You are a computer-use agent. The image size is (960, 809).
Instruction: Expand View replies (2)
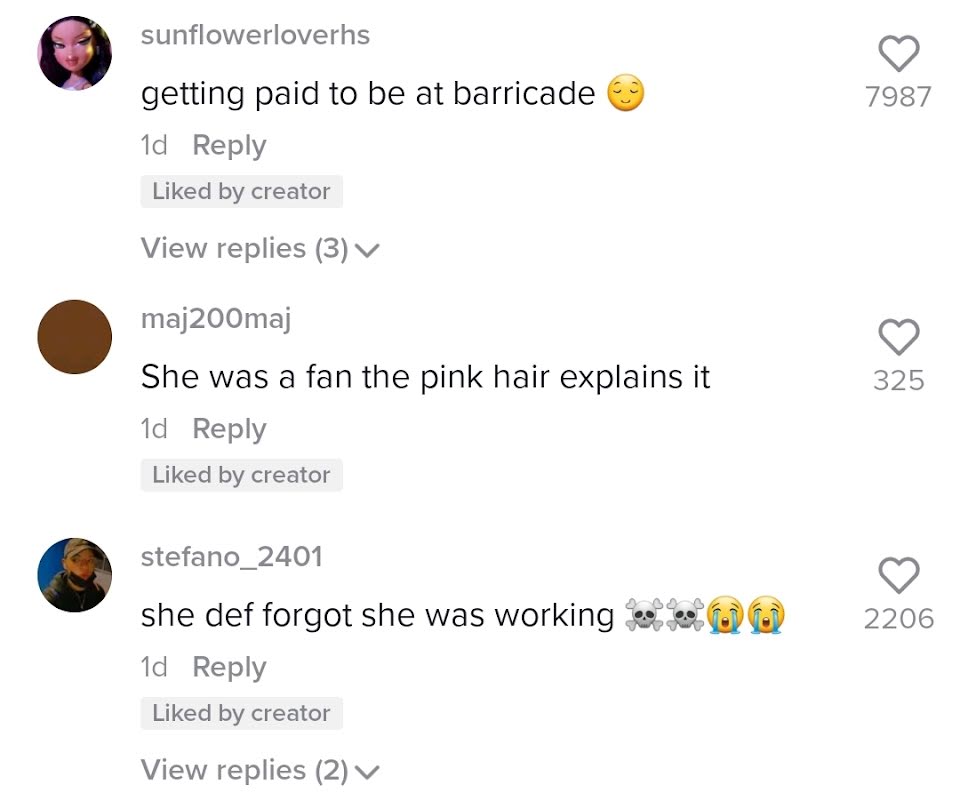[x=260, y=770]
